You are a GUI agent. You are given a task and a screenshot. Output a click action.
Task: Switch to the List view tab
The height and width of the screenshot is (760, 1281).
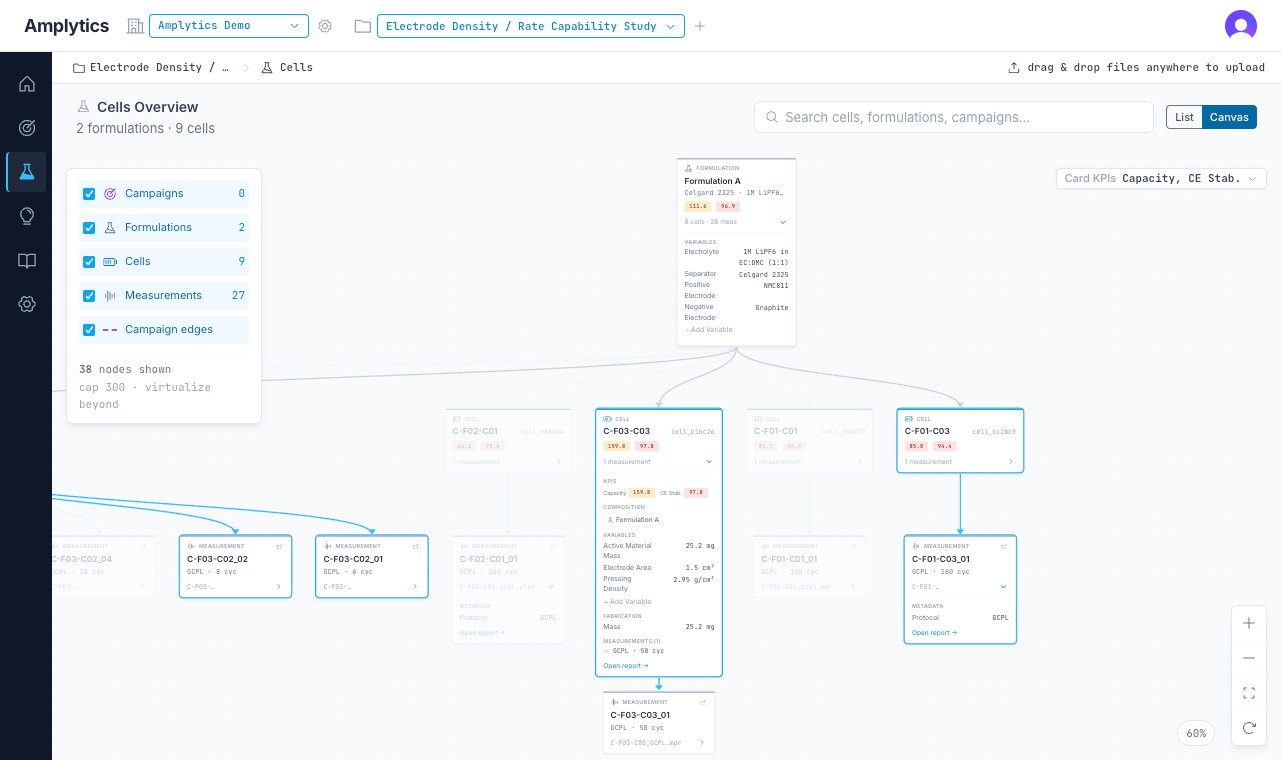click(1184, 117)
